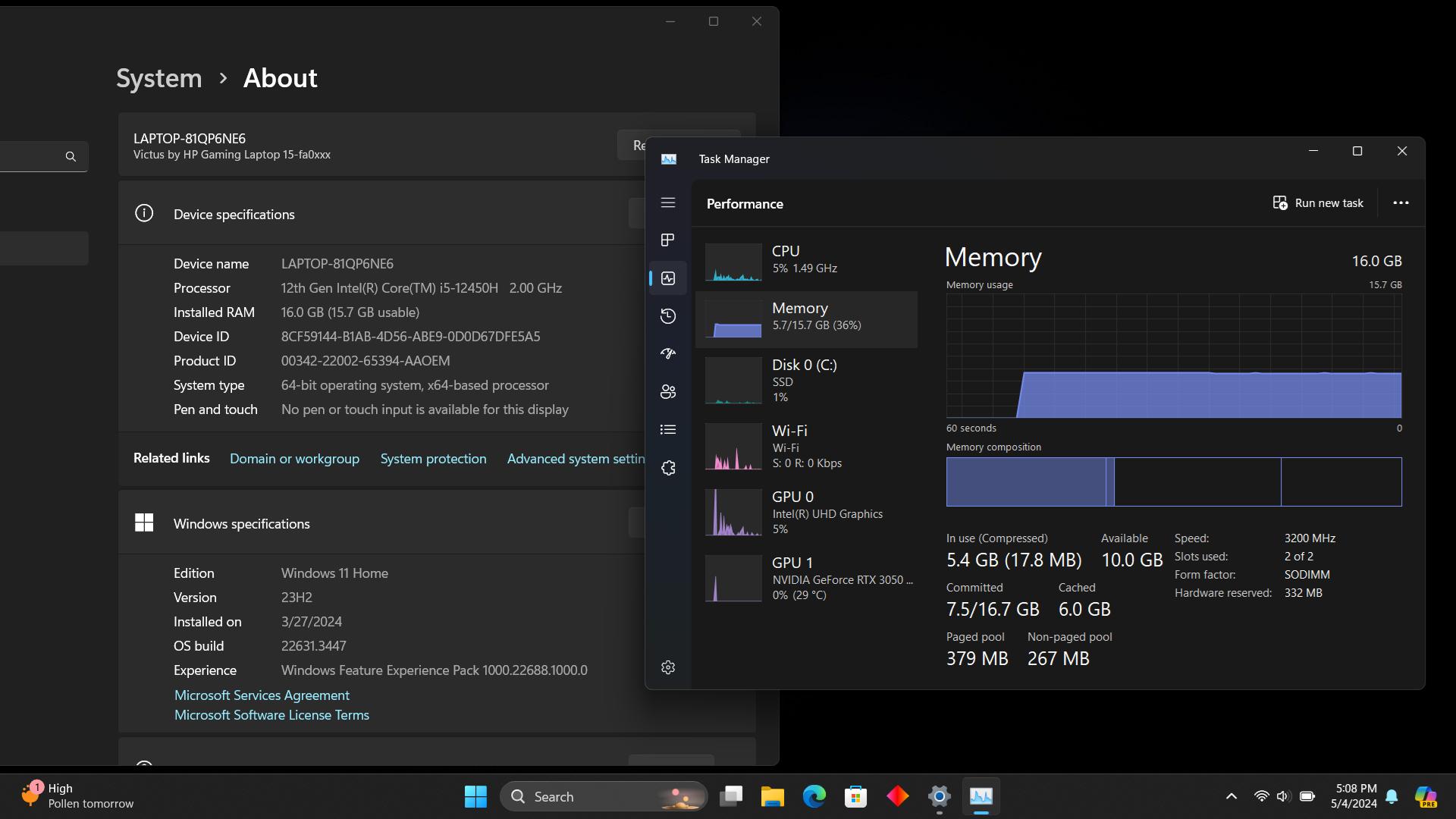The height and width of the screenshot is (819, 1456).
Task: Open notification bell in taskbar
Action: point(1392,796)
